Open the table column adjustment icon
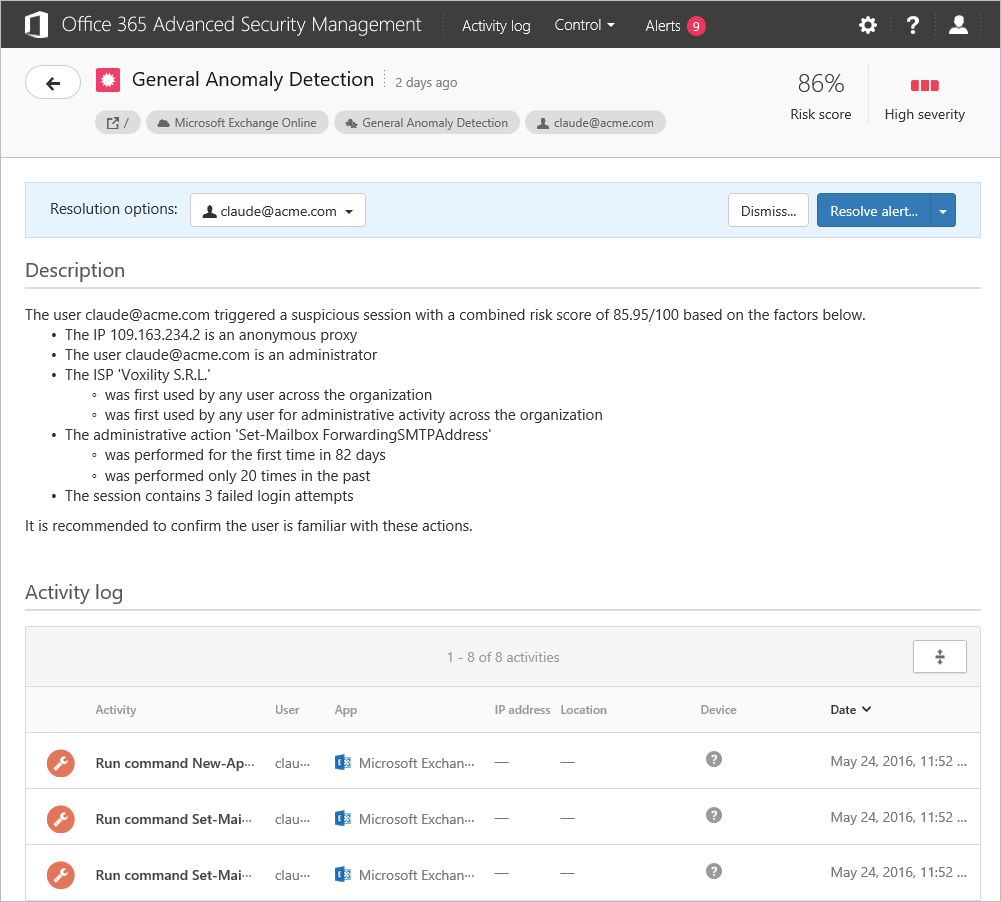Viewport: 1001px width, 902px height. coord(939,656)
